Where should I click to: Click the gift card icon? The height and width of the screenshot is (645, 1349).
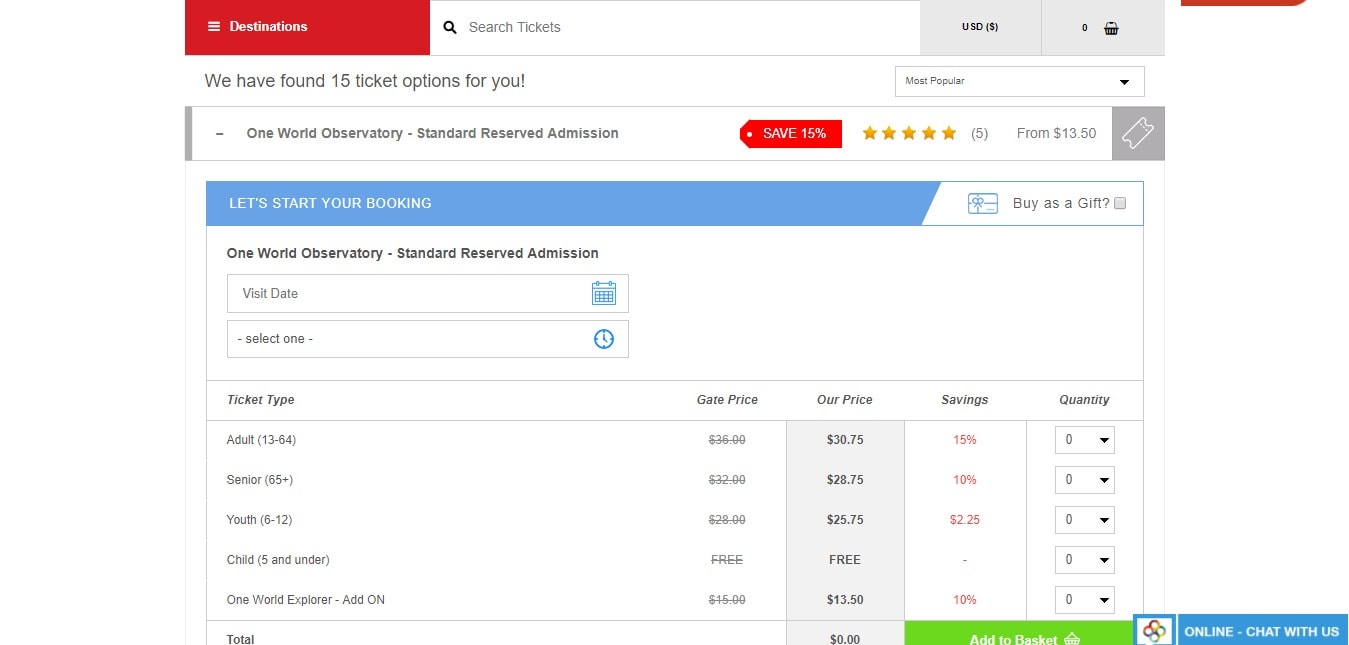[x=982, y=203]
